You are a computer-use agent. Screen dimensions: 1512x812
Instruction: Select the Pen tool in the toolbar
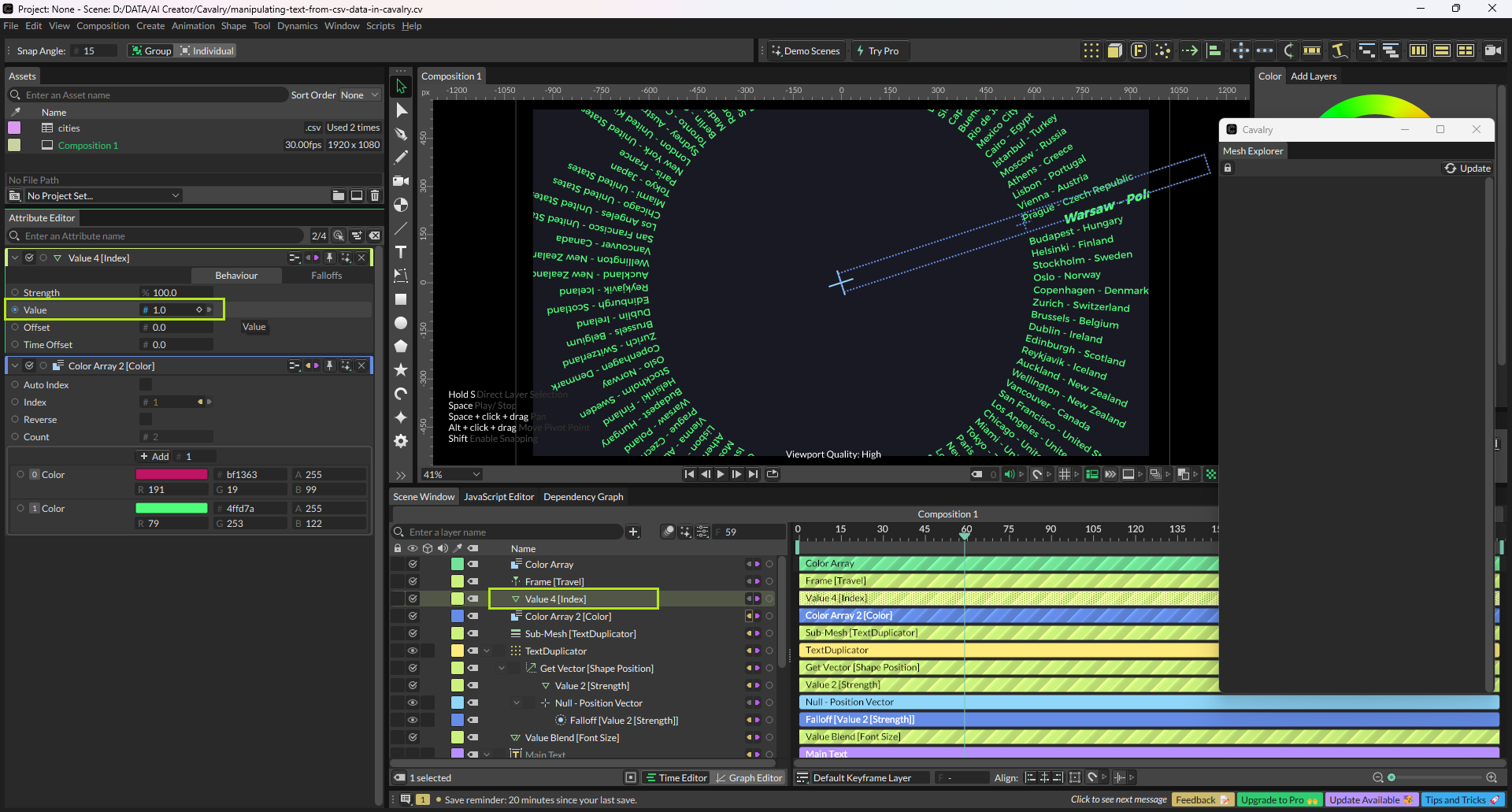401,134
